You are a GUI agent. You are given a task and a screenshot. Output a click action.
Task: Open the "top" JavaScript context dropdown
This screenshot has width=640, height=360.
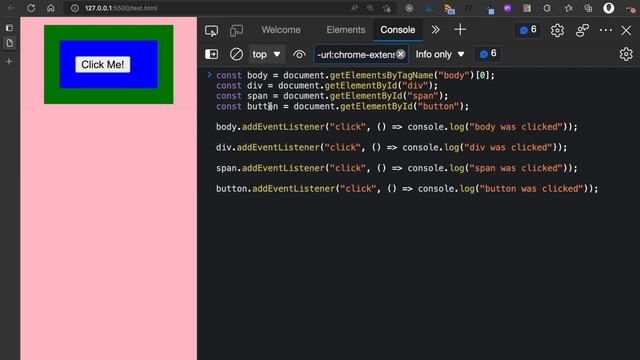coord(266,54)
